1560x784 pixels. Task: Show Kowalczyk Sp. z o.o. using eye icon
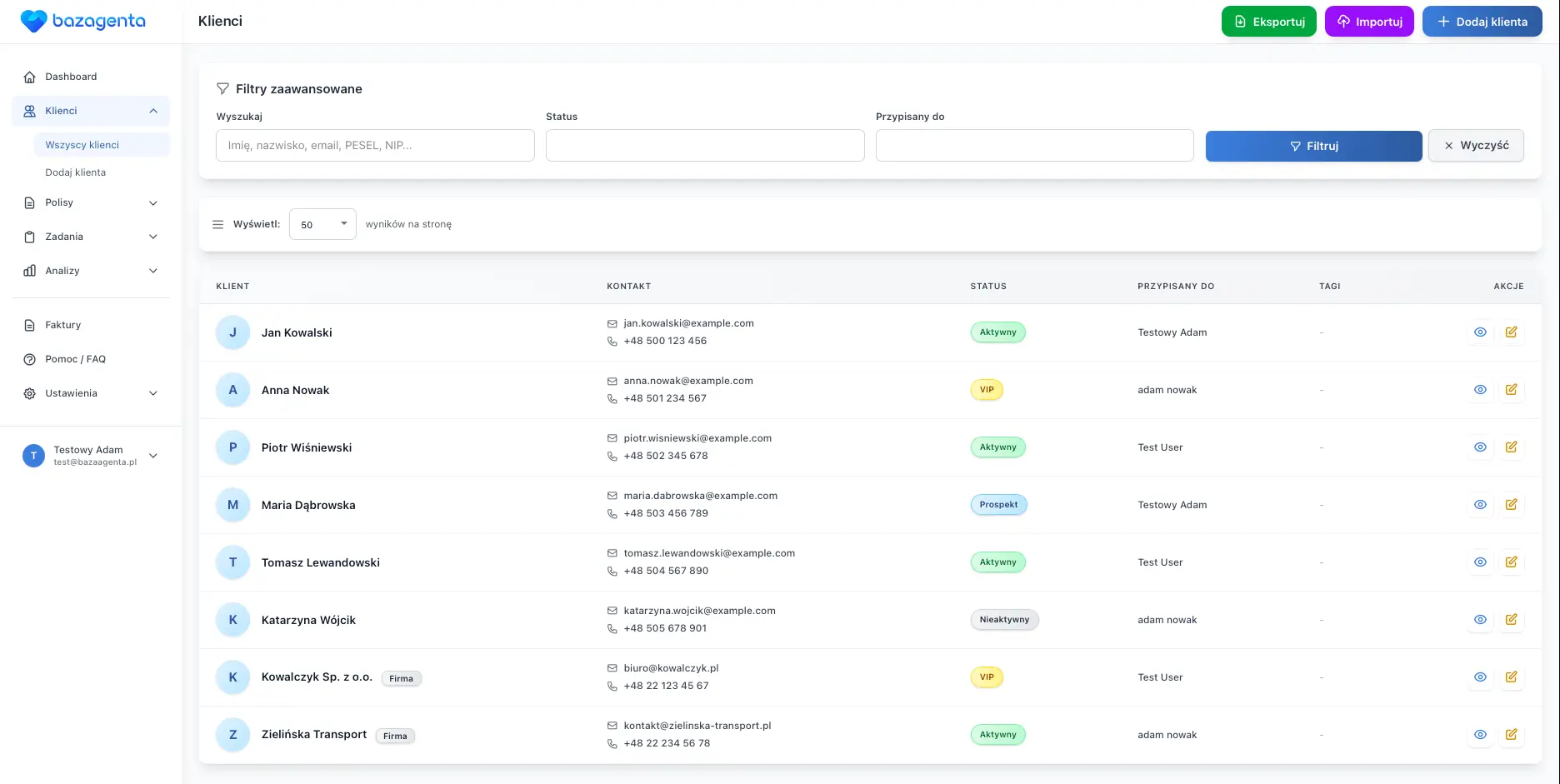pos(1480,677)
